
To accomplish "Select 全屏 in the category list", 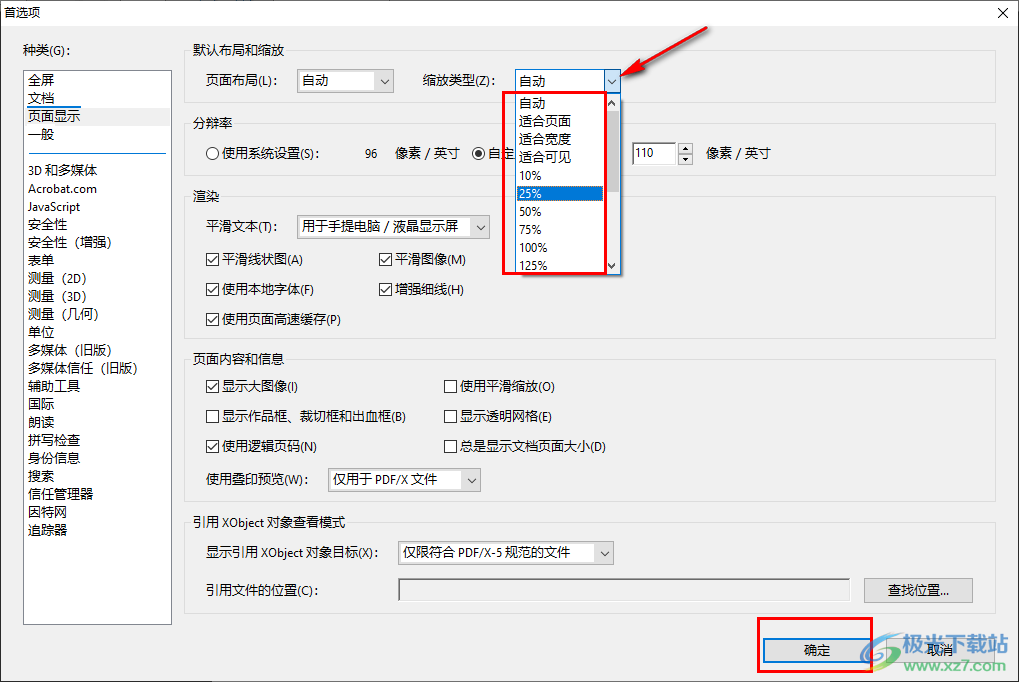I will [41, 80].
